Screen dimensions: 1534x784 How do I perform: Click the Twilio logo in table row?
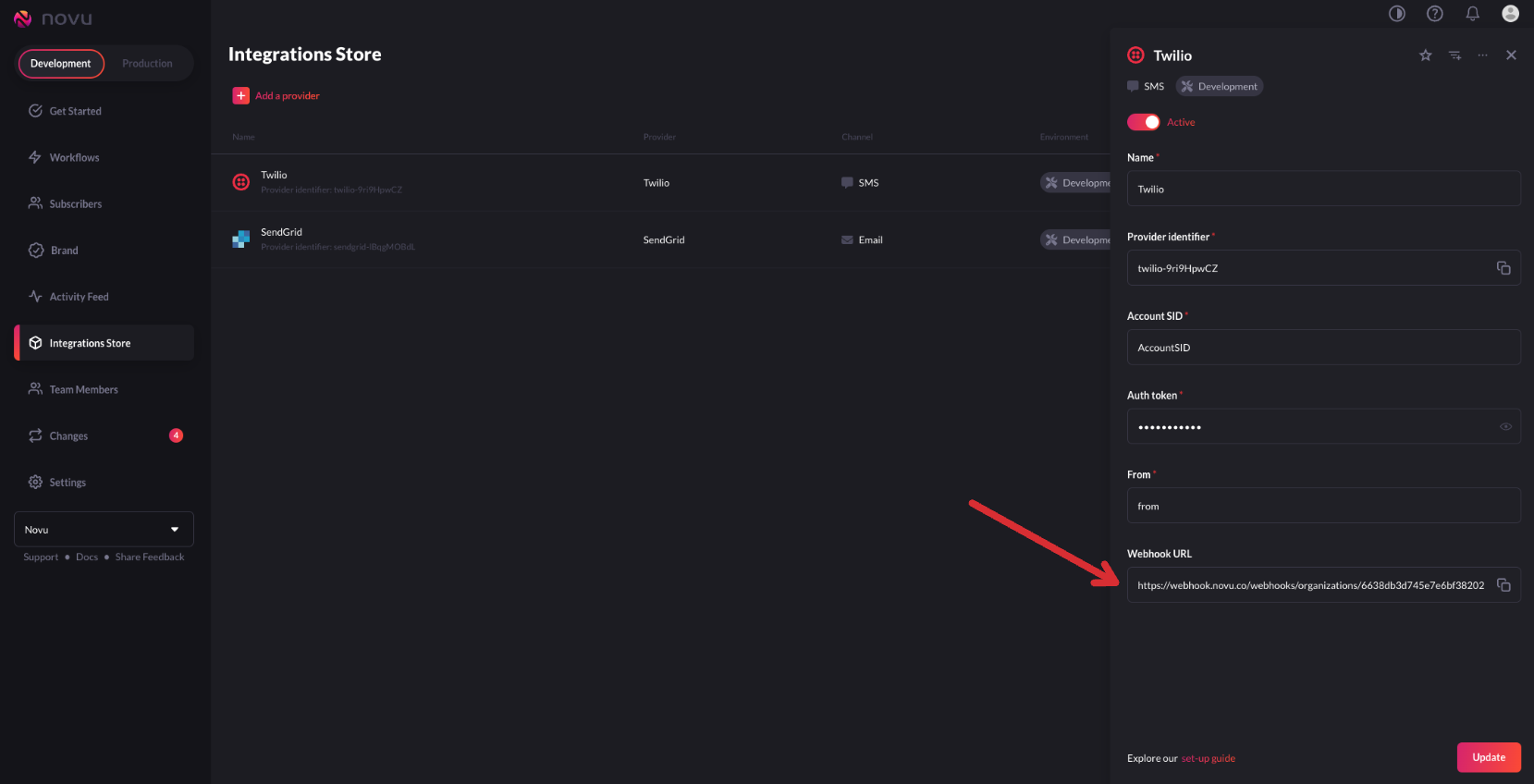[241, 182]
